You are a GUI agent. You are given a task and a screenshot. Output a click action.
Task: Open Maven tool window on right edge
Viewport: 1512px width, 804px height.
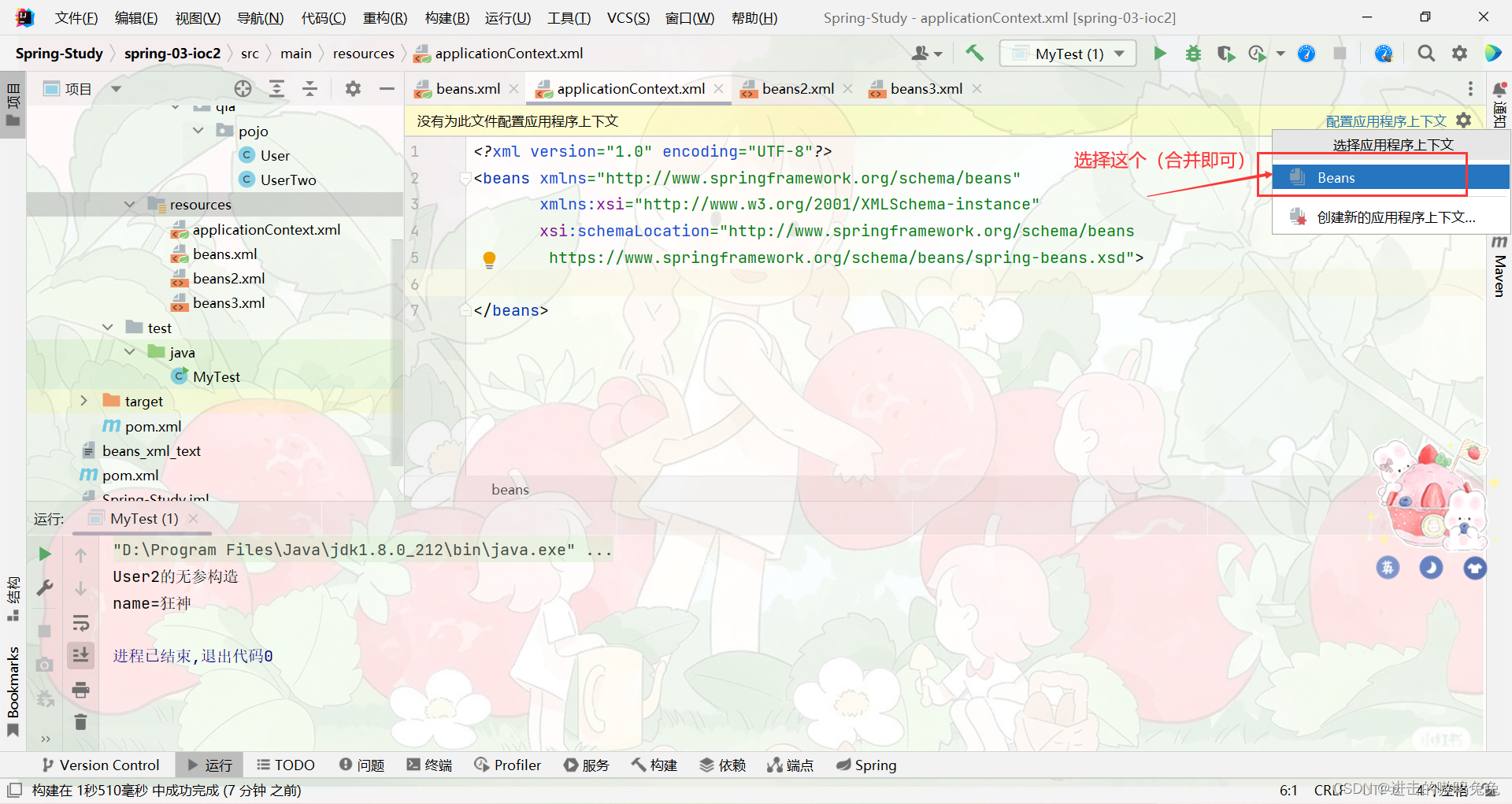coord(1499,266)
